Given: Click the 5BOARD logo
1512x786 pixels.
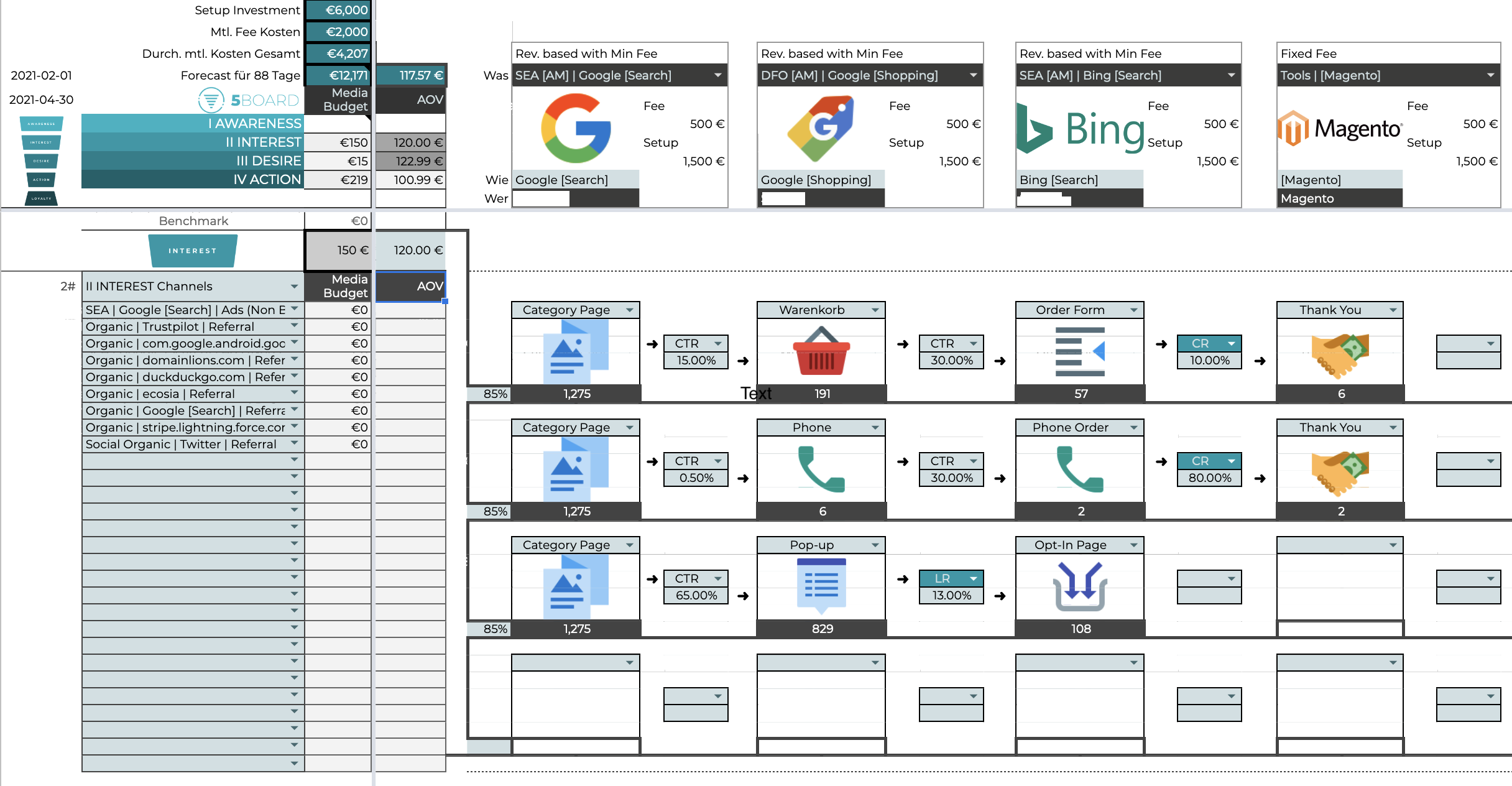Looking at the screenshot, I should pos(249,99).
